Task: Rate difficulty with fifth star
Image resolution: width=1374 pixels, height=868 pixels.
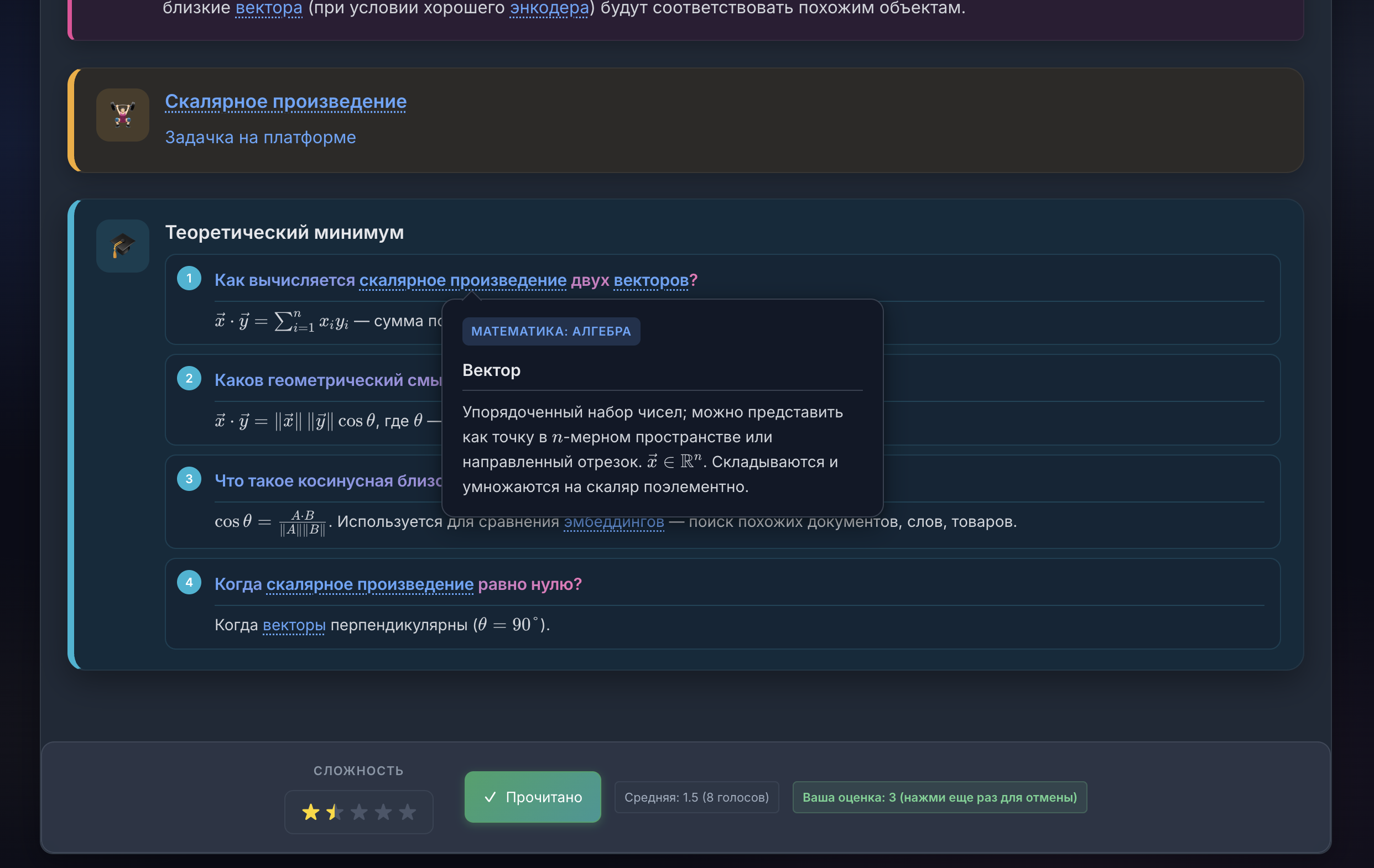Action: click(408, 812)
